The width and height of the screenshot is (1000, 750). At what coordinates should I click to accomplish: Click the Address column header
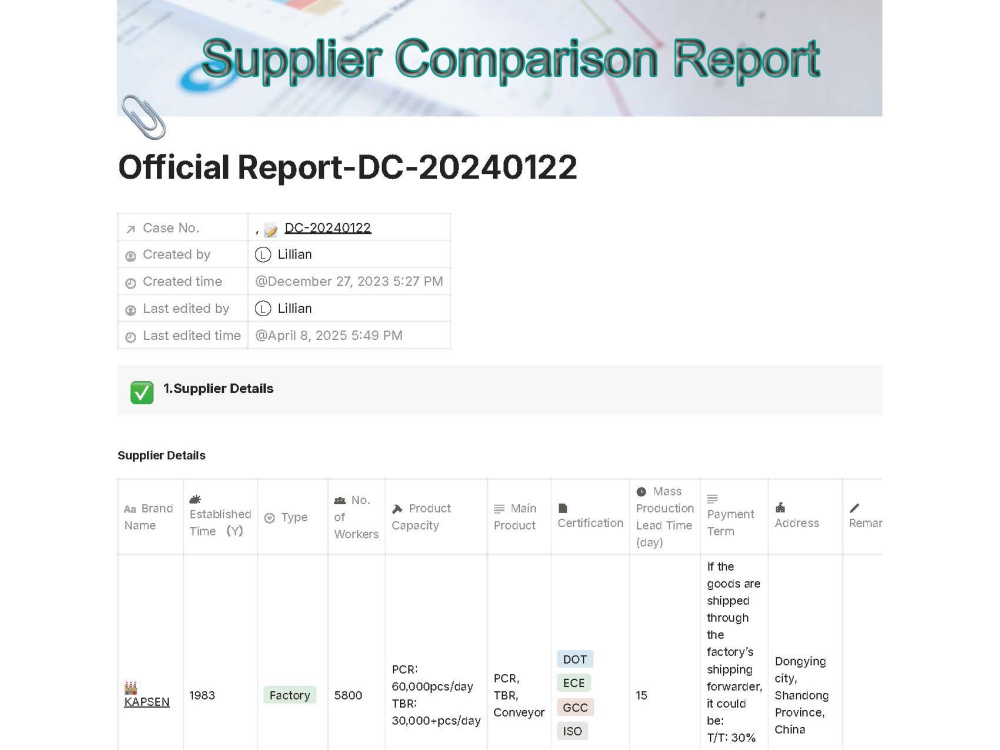click(805, 517)
